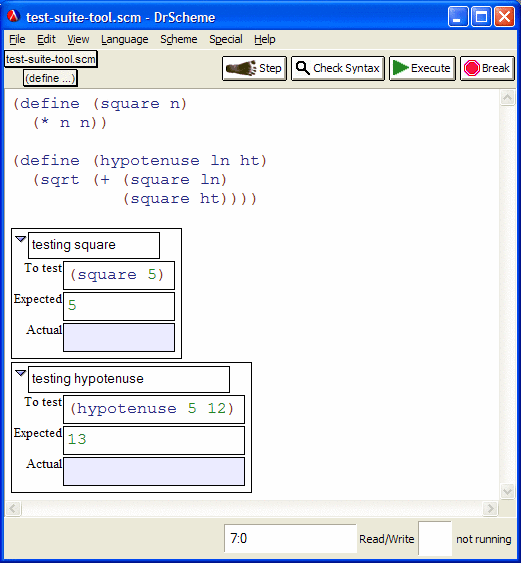
Task: Click the (hypotenuse 5 12) To test field
Action: pos(154,410)
